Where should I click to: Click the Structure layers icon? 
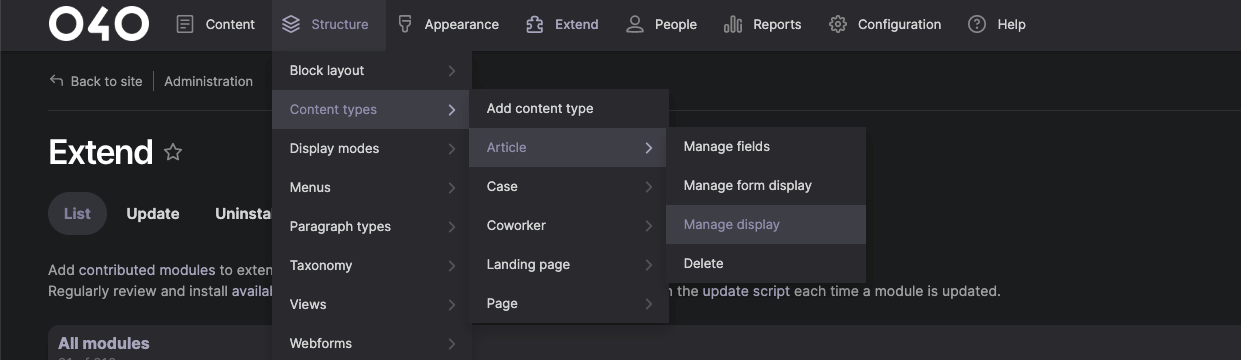click(x=291, y=24)
